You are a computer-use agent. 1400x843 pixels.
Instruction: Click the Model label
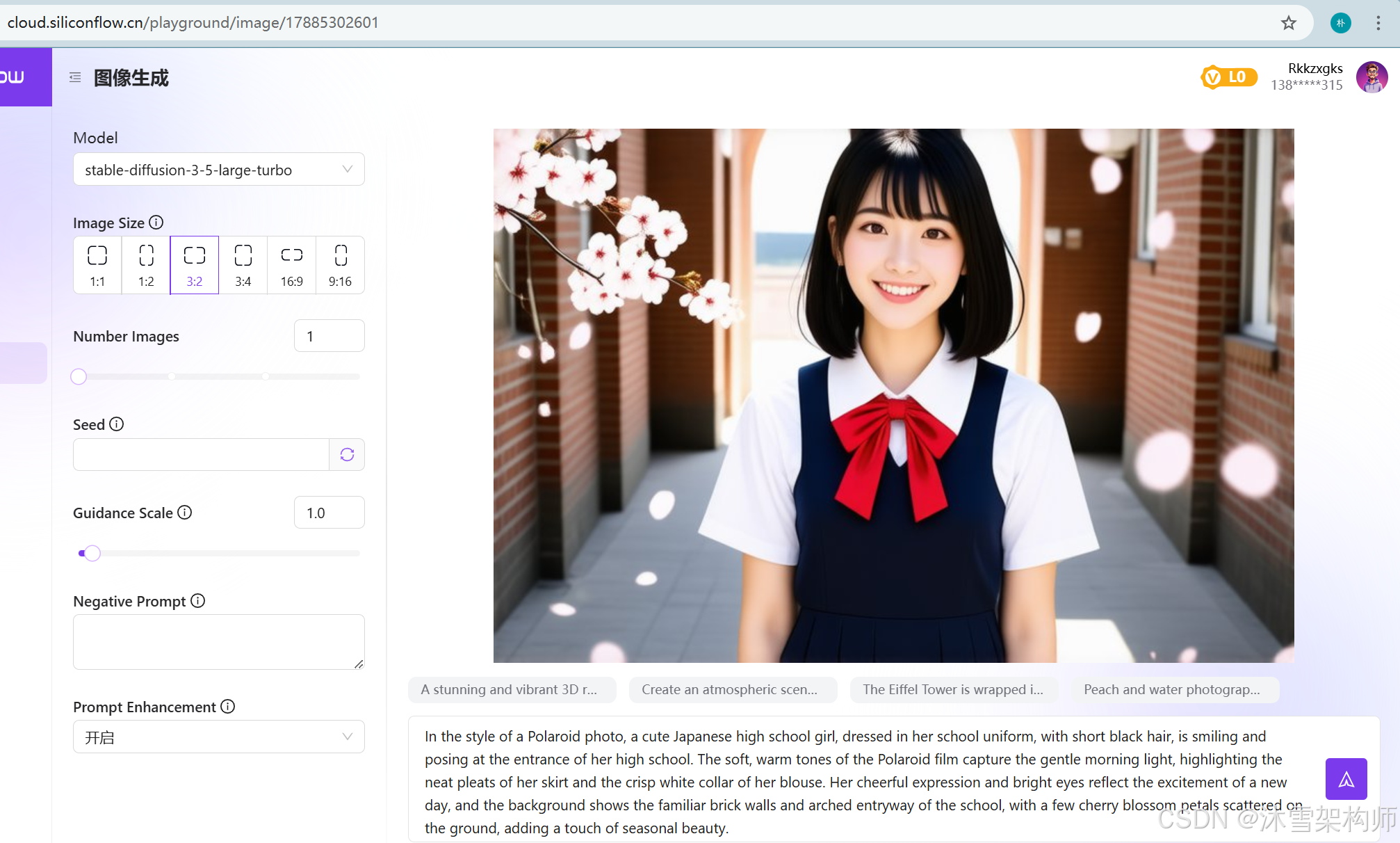click(95, 138)
